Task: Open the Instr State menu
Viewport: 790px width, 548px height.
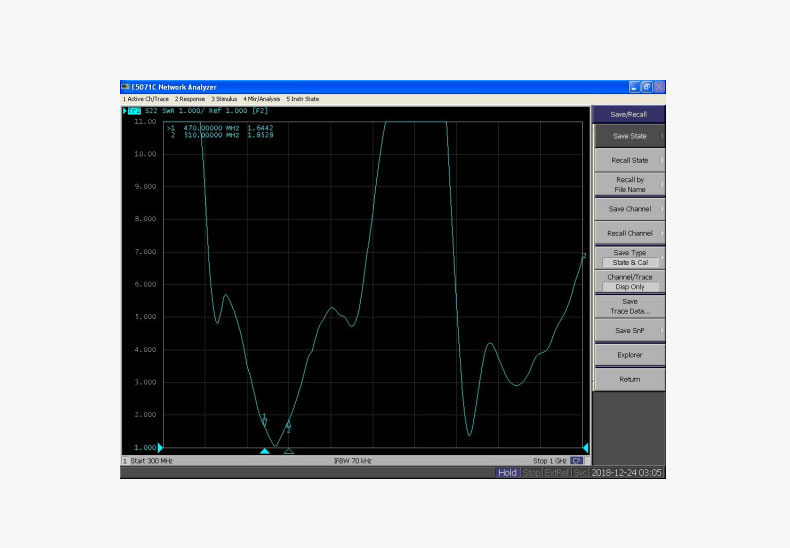Action: pos(303,99)
